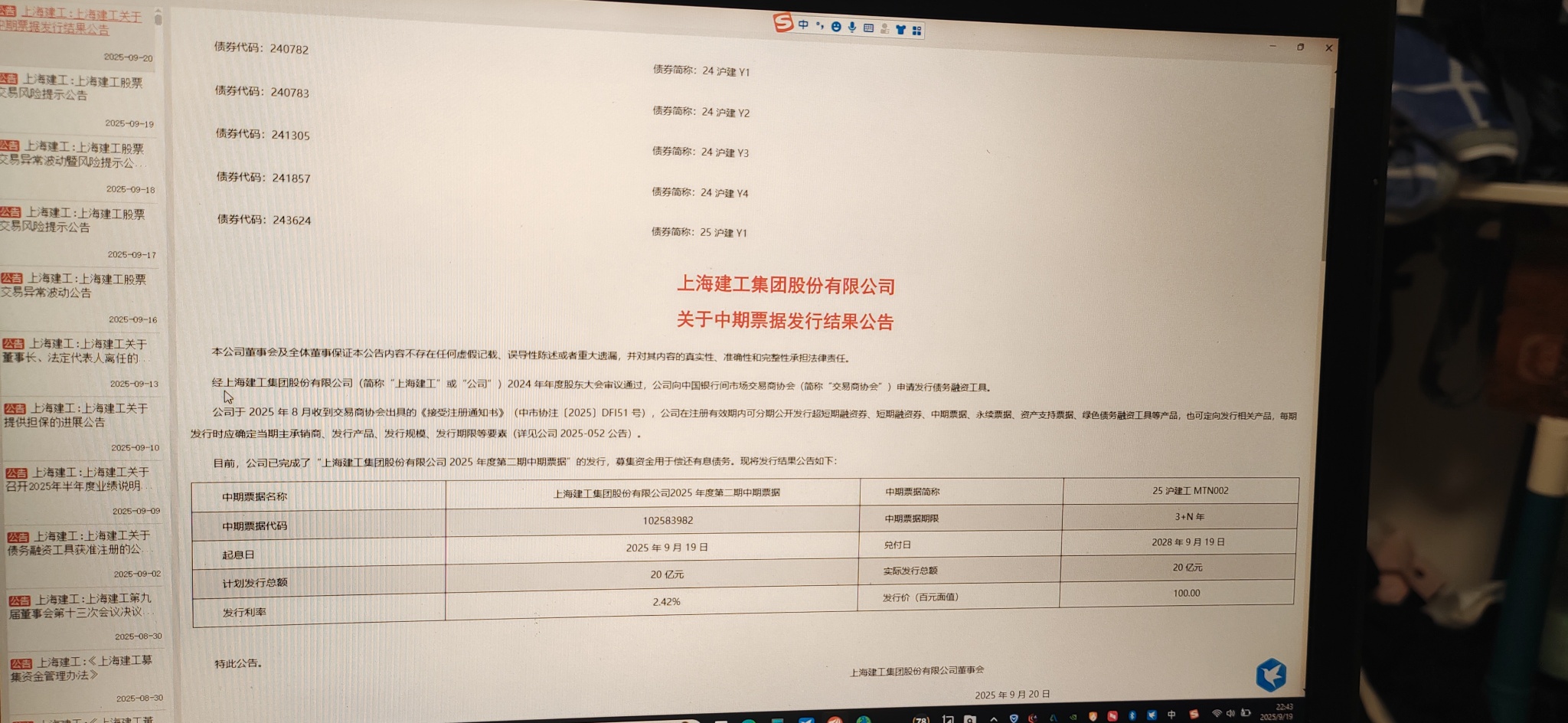The image size is (1568, 723).
Task: Open the 召开2025年半年度业绩说明 item
Action: (80, 479)
